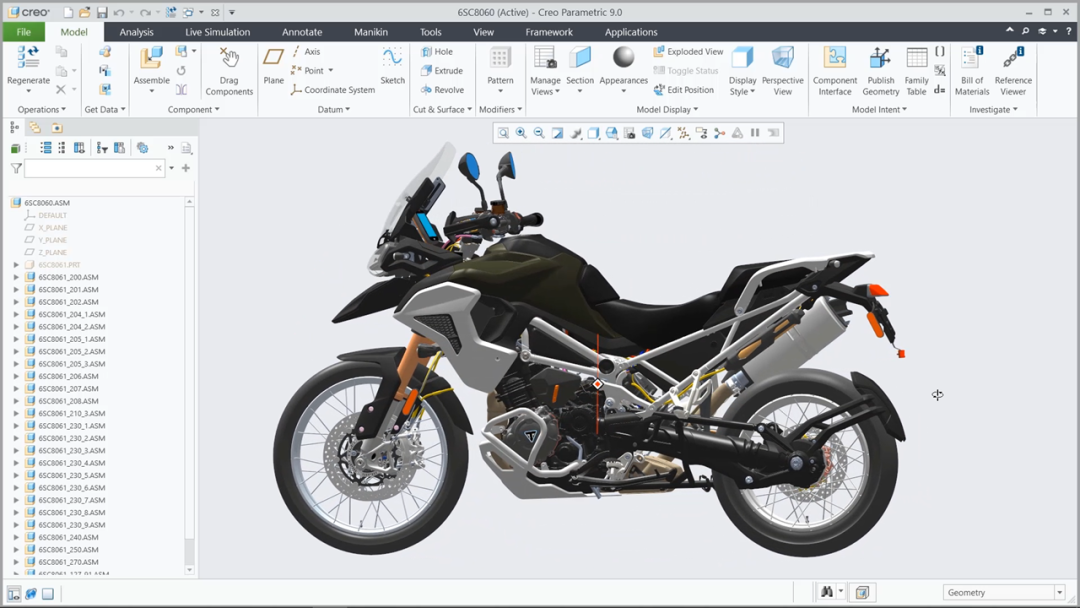Open Manage Views
This screenshot has height=608, width=1080.
tap(545, 70)
